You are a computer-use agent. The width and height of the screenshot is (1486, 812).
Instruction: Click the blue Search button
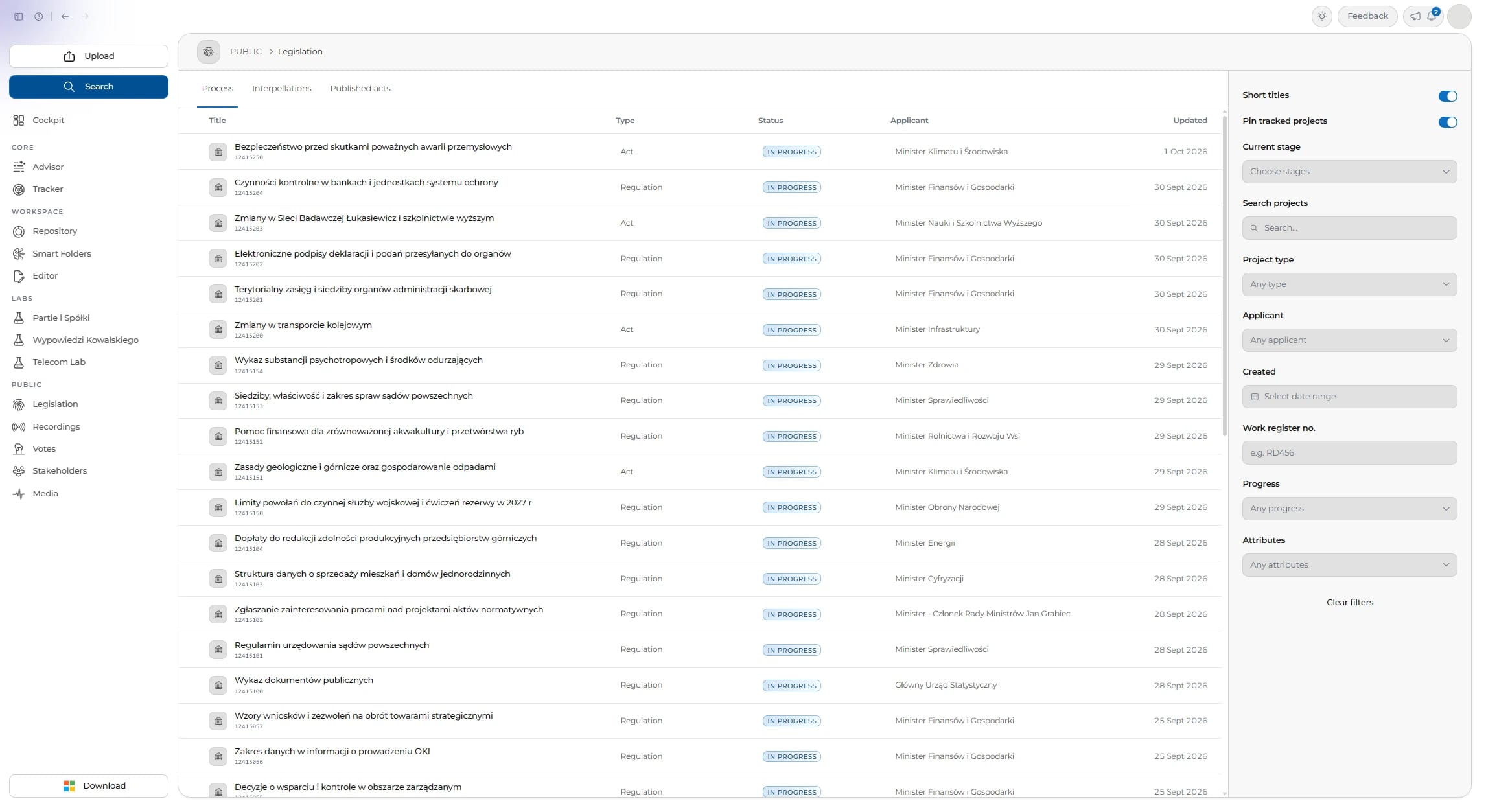(x=89, y=87)
